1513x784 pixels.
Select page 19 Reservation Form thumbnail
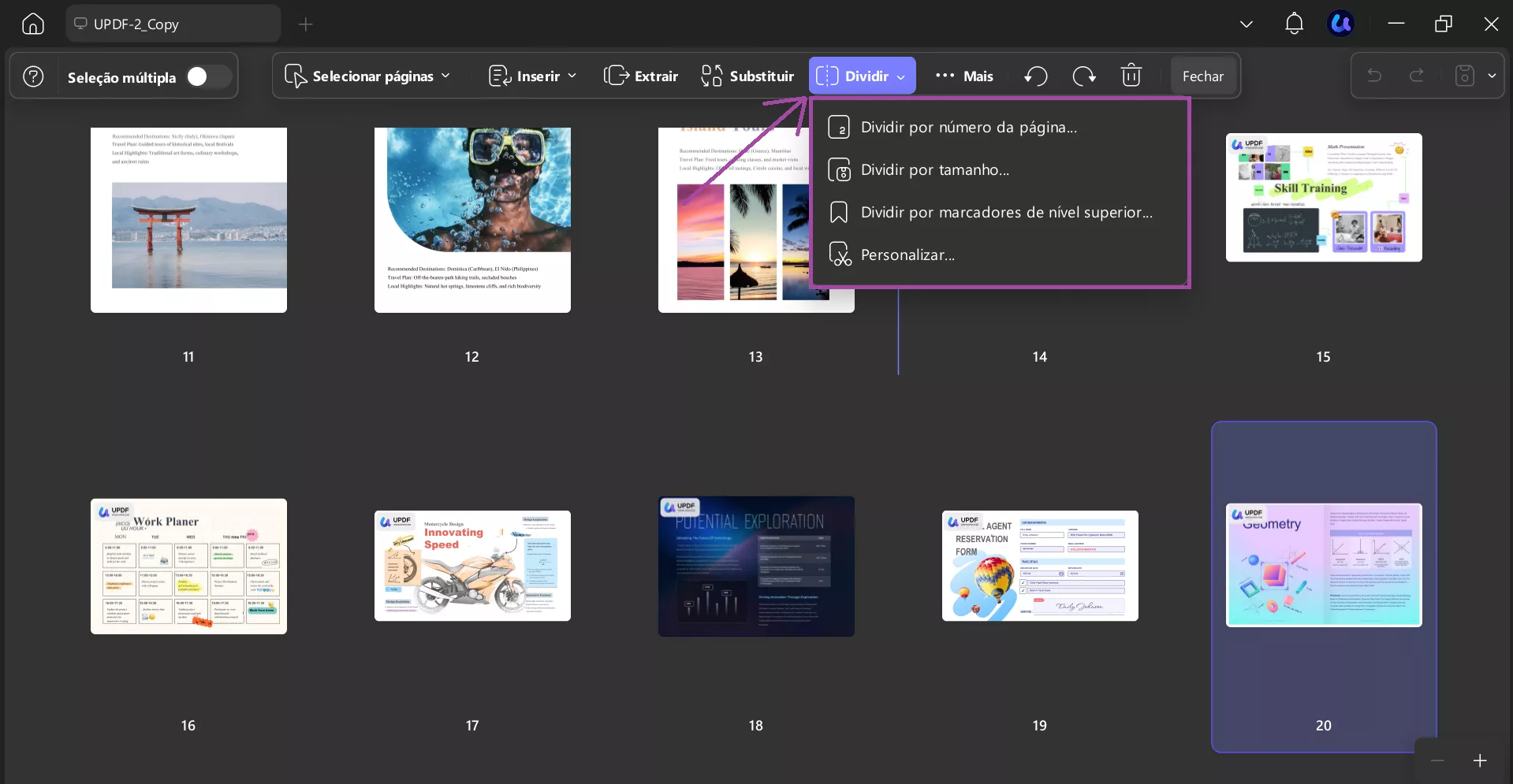coord(1040,566)
